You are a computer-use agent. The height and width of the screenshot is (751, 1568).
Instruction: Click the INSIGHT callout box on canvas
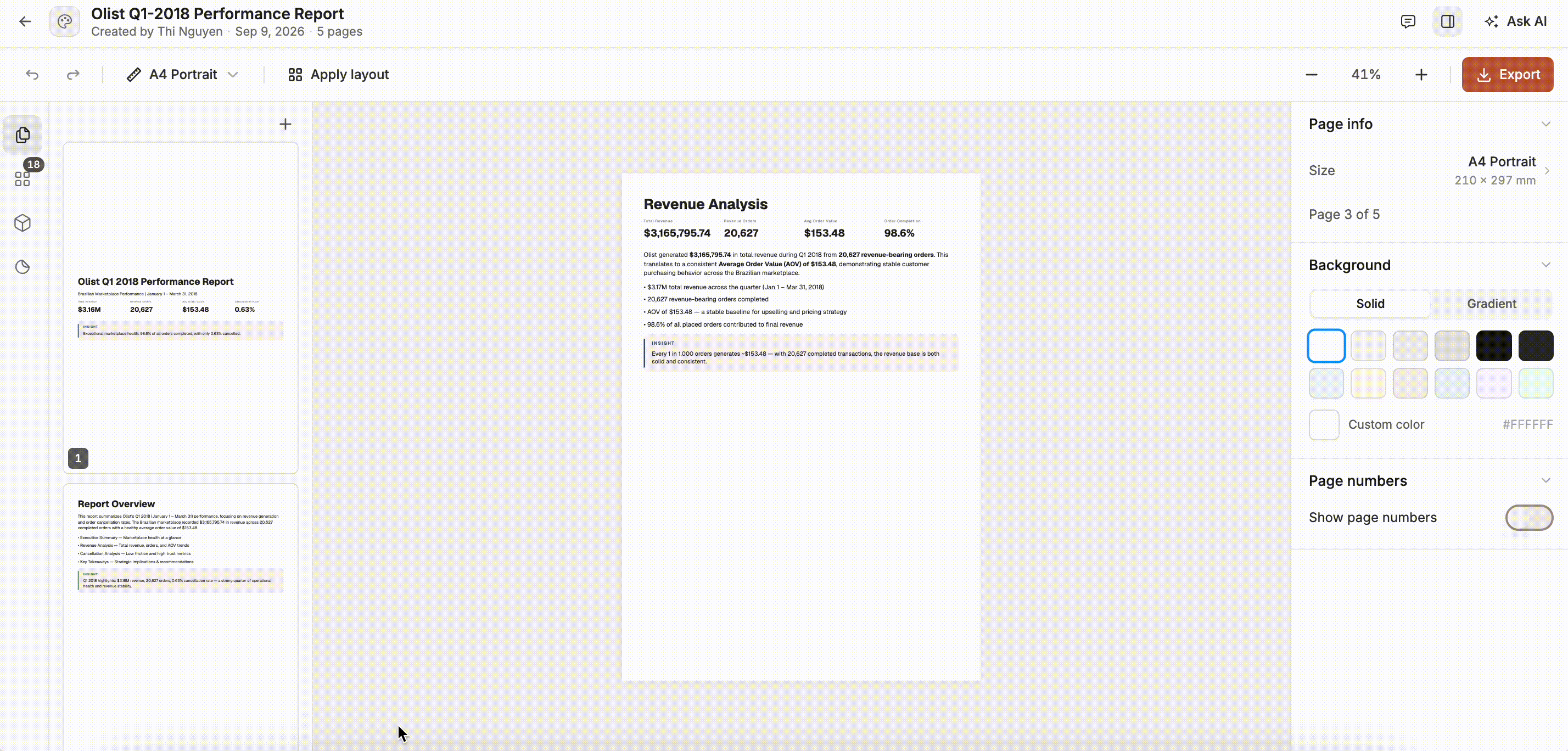click(x=801, y=353)
